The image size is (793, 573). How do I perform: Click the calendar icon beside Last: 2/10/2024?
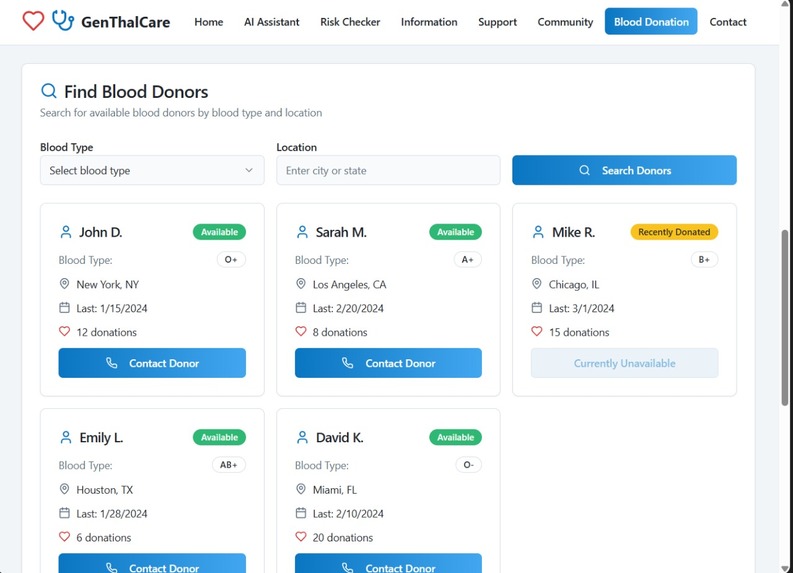pyautogui.click(x=301, y=513)
